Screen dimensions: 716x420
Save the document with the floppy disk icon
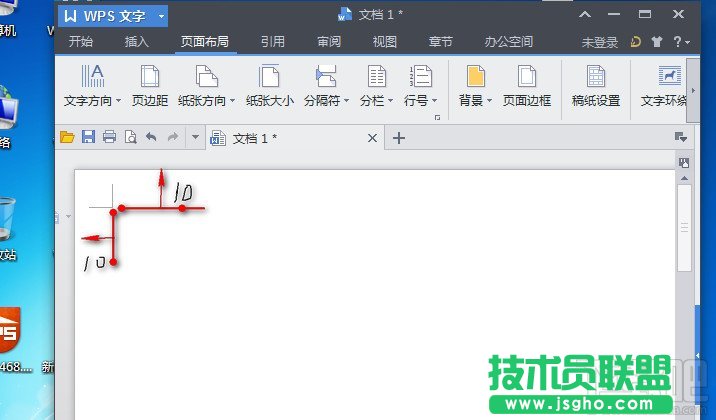pos(89,137)
